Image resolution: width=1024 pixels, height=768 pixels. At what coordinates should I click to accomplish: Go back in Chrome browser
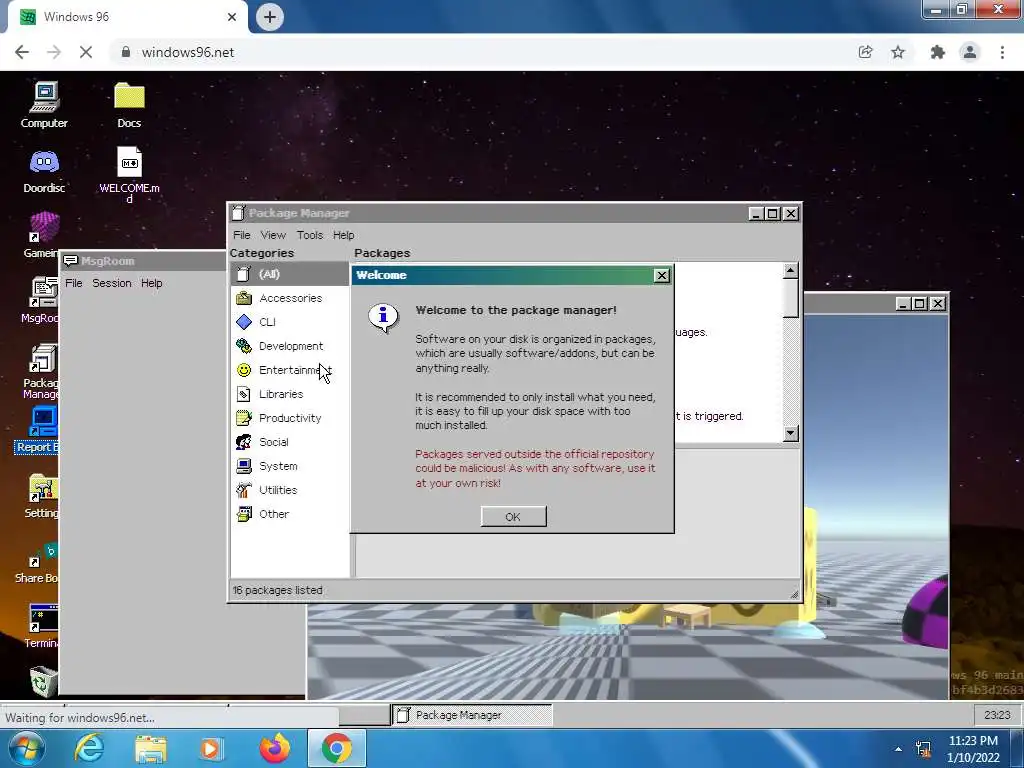[x=22, y=52]
